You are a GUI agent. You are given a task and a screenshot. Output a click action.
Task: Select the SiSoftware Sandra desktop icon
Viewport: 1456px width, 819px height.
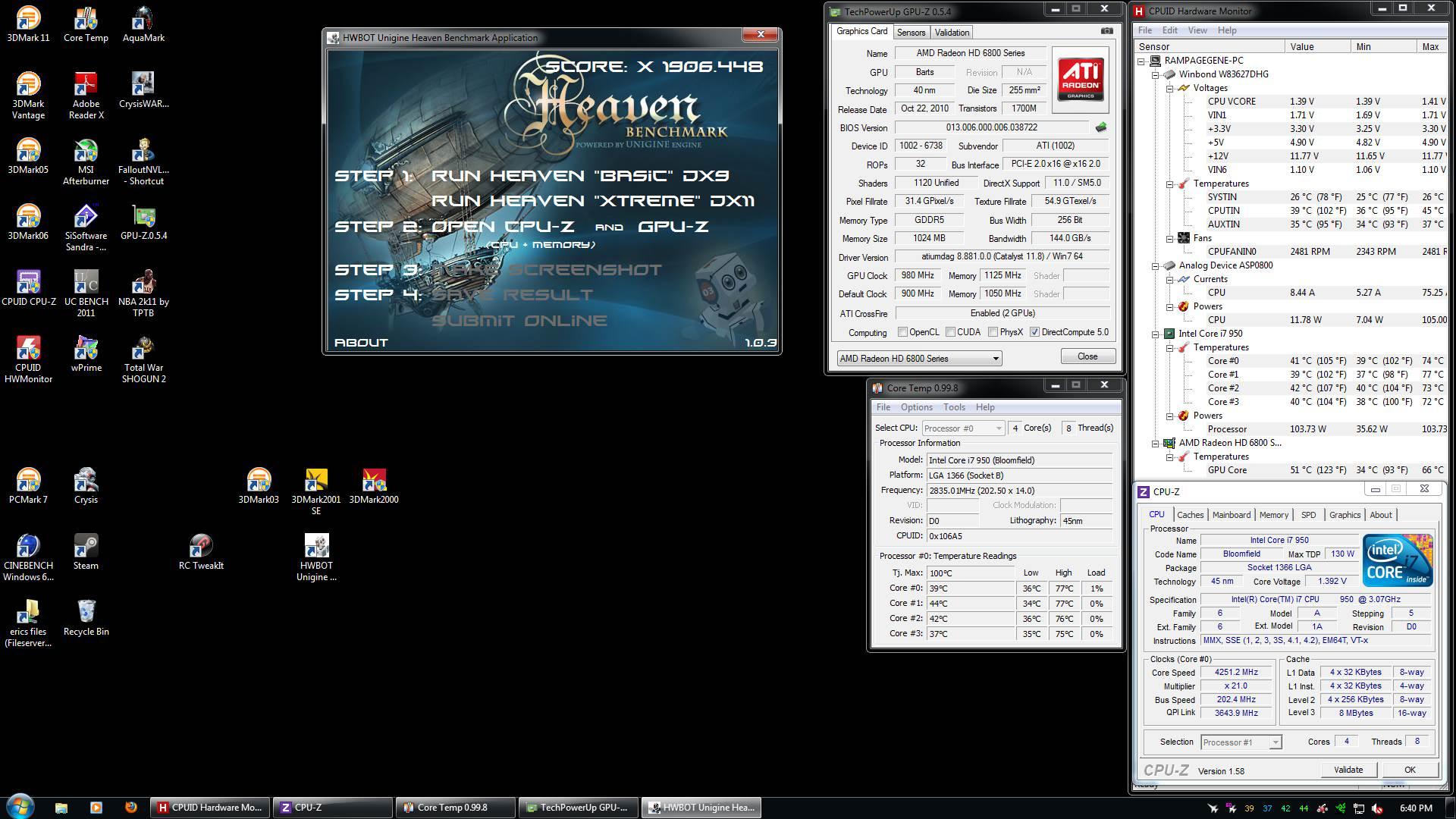[86, 227]
